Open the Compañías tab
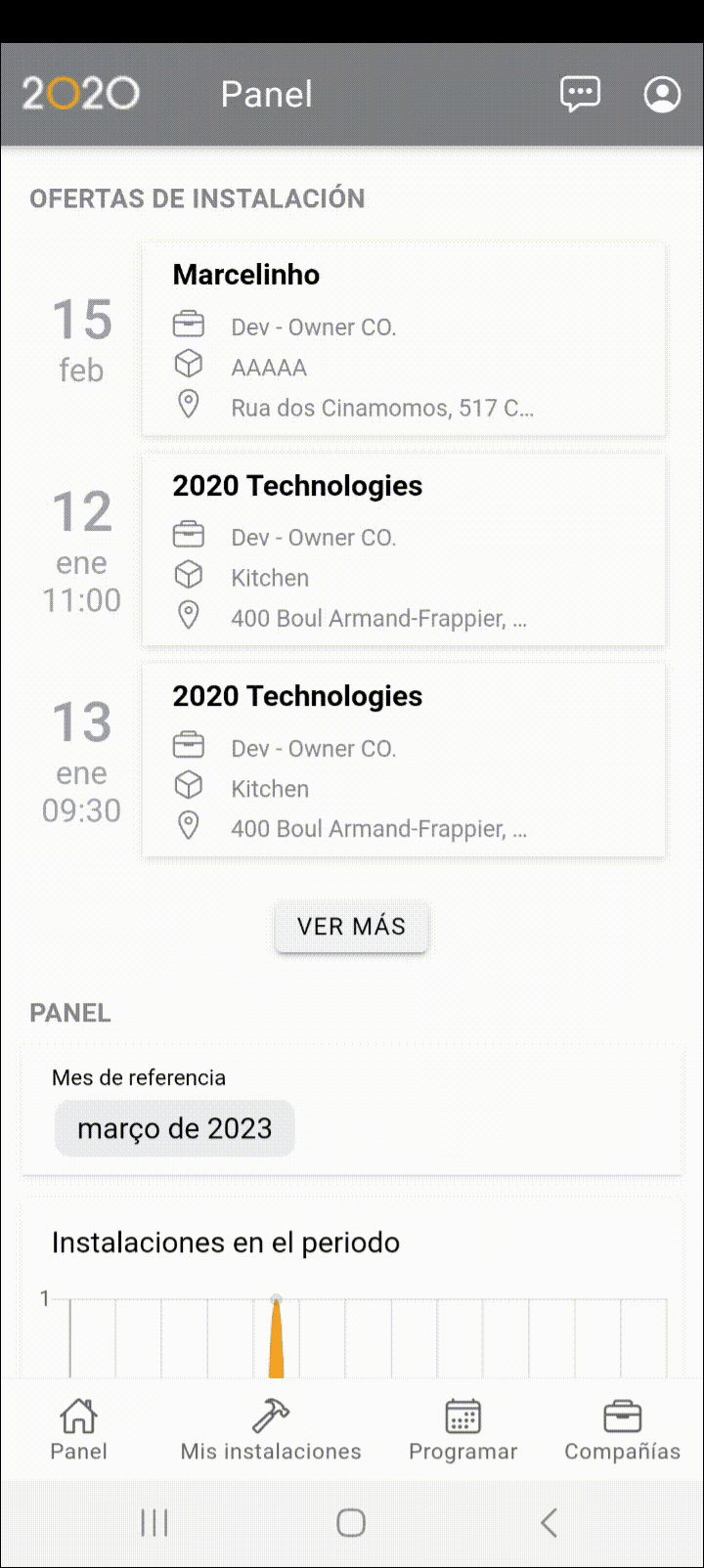This screenshot has height=1568, width=704. coord(622,1430)
